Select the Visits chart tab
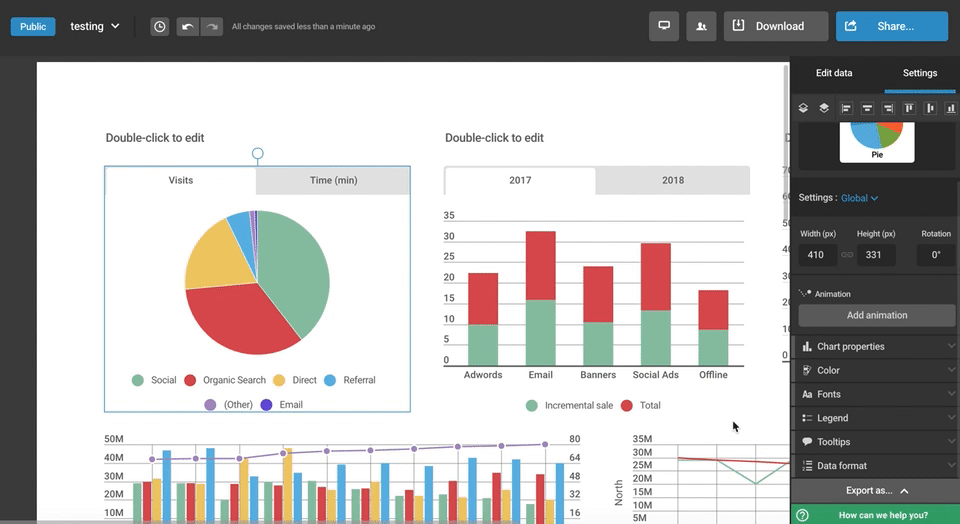 pyautogui.click(x=181, y=180)
